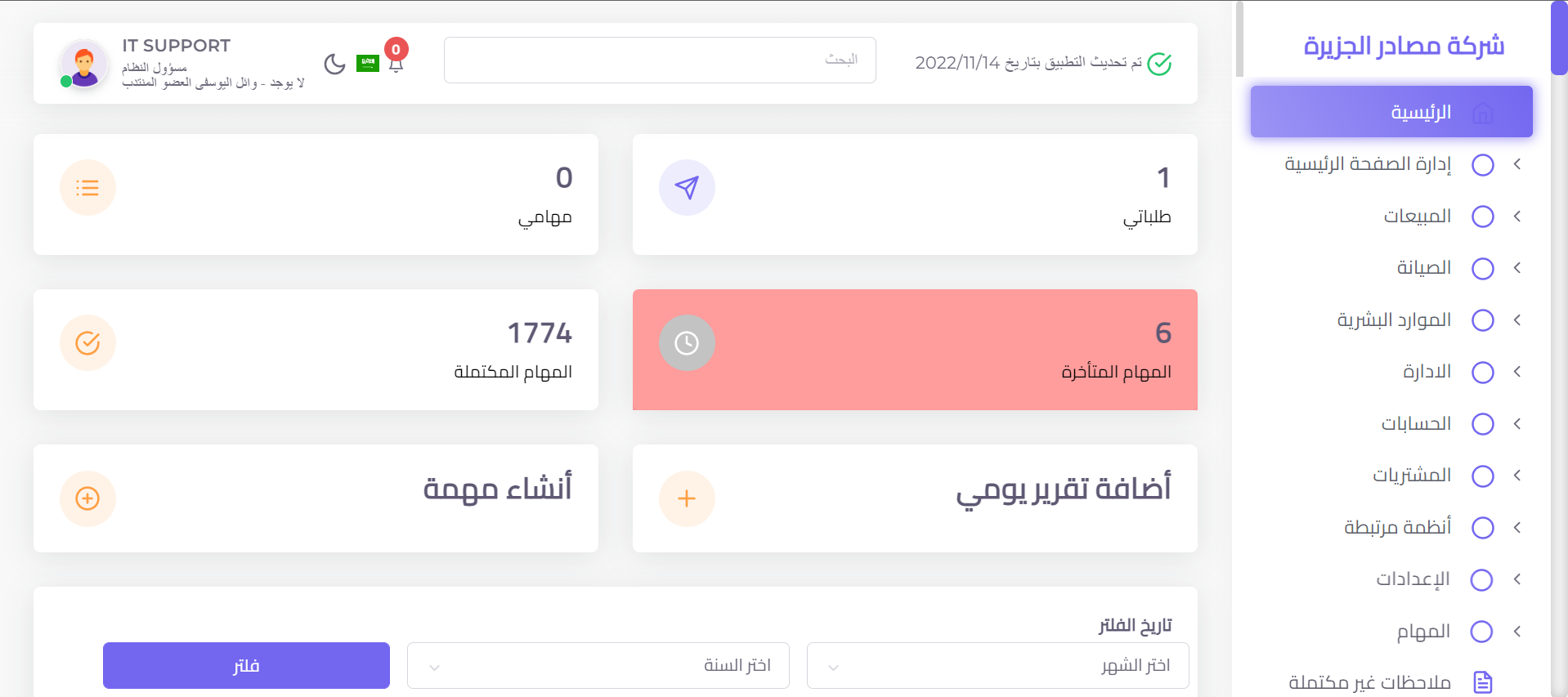This screenshot has width=1568, height=697.
Task: Click the Saudi flag language icon
Action: (x=367, y=63)
